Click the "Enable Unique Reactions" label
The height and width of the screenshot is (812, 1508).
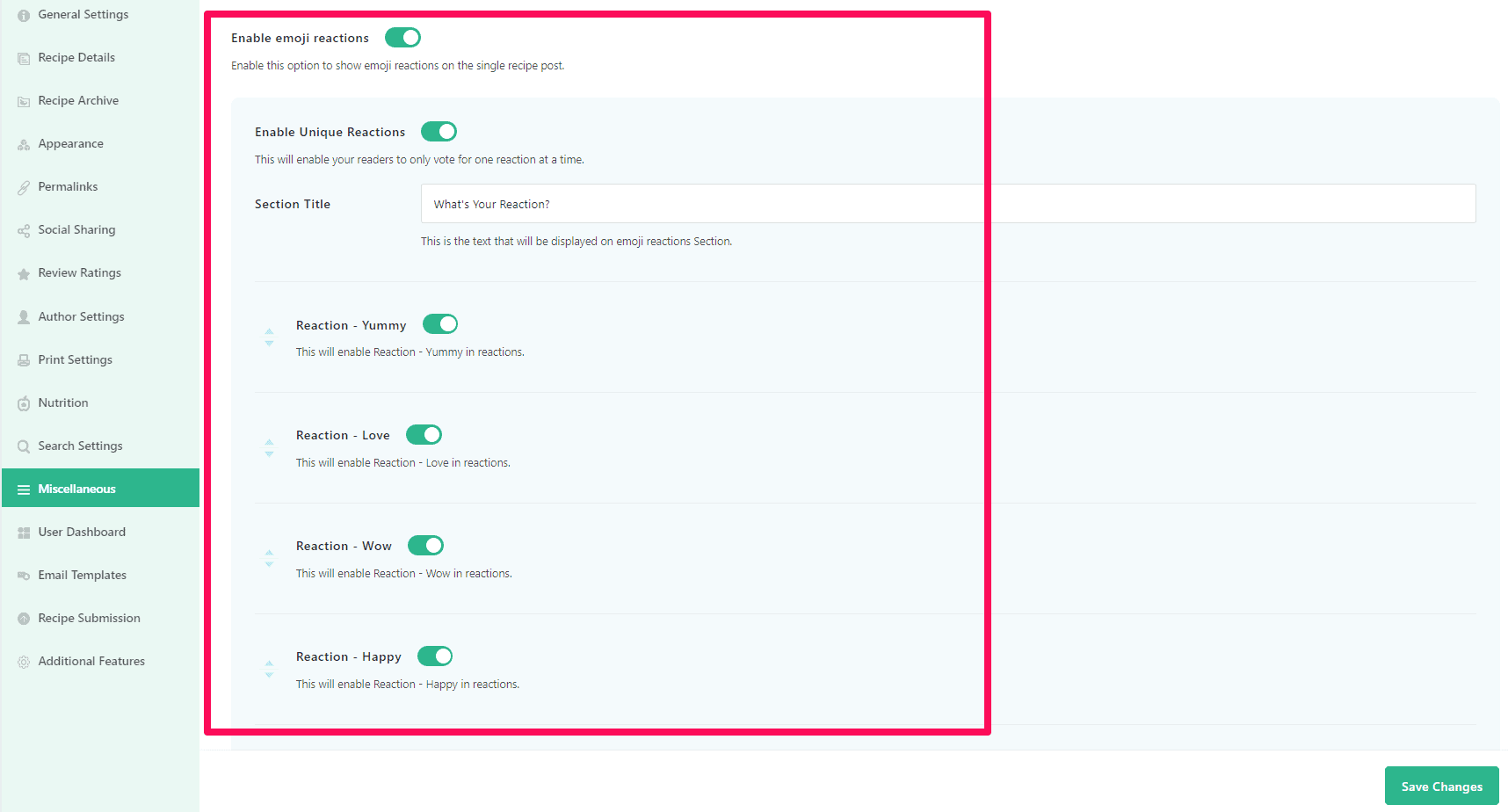click(330, 132)
